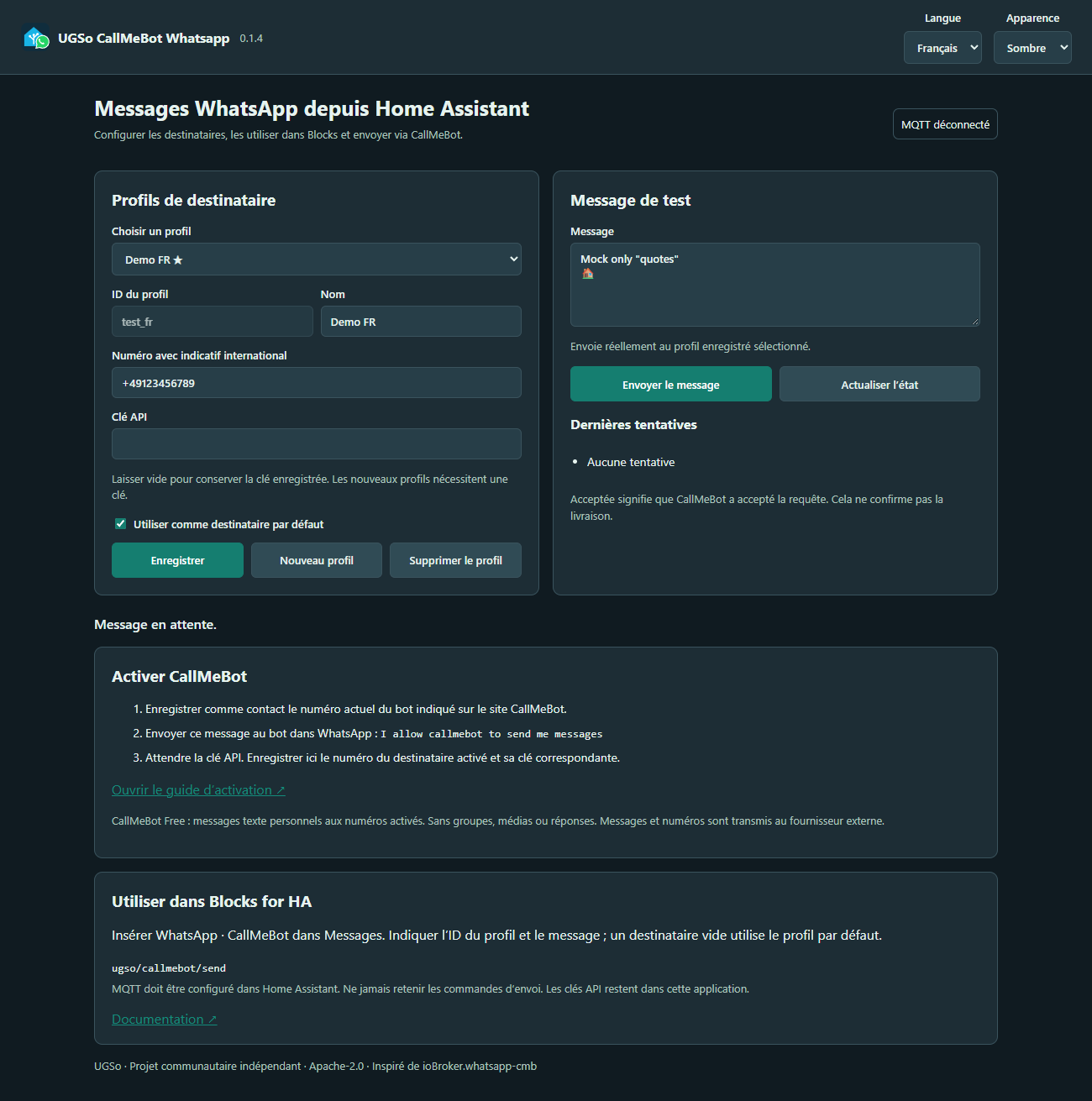Grab the message textarea resize handle
This screenshot has width=1092, height=1101.
click(975, 322)
